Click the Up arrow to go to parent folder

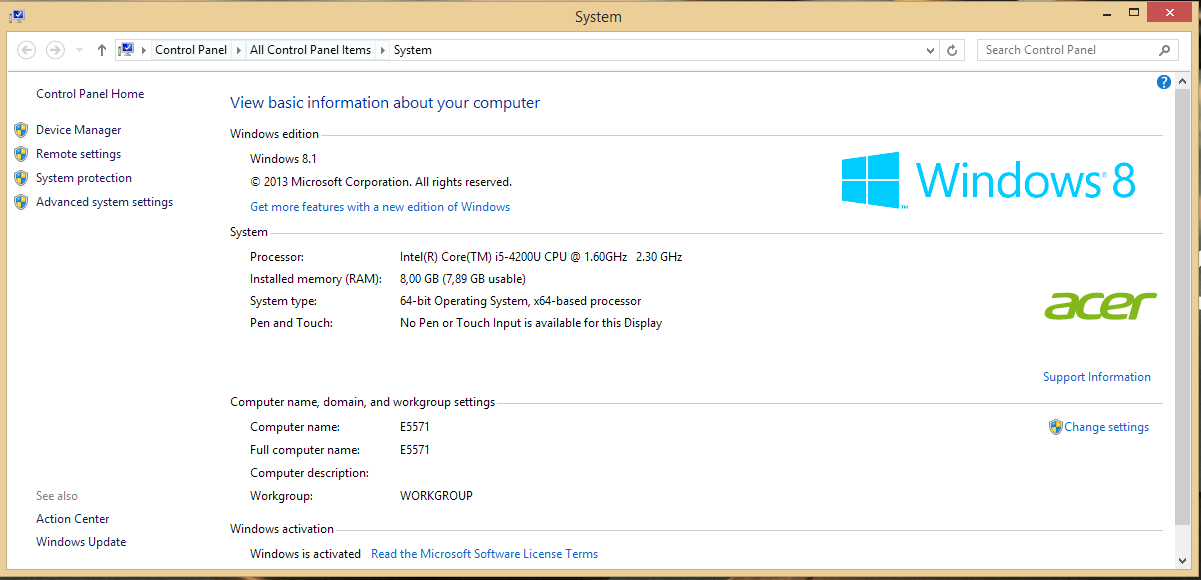coord(101,50)
